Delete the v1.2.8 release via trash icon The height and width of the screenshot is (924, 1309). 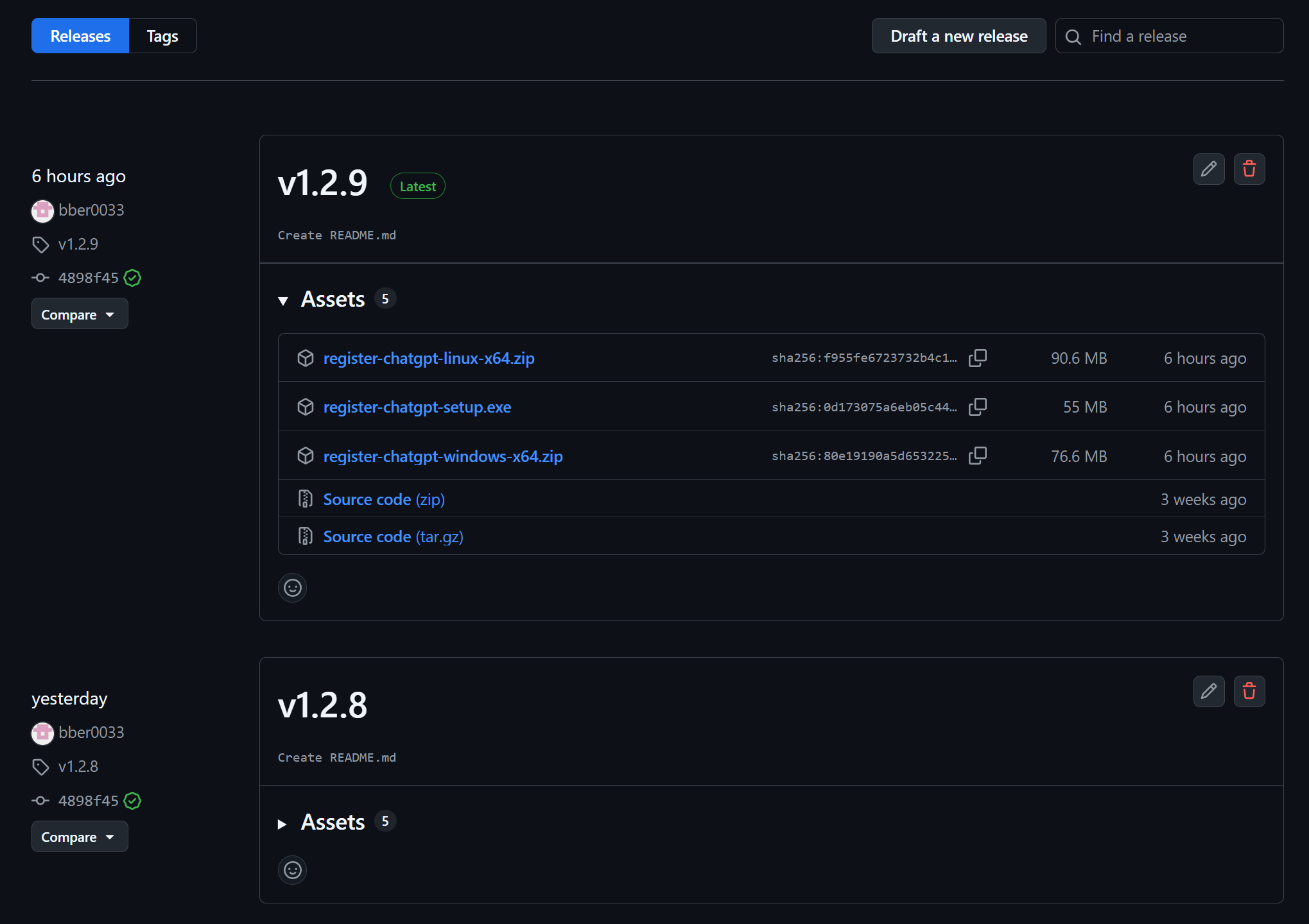pyautogui.click(x=1249, y=692)
